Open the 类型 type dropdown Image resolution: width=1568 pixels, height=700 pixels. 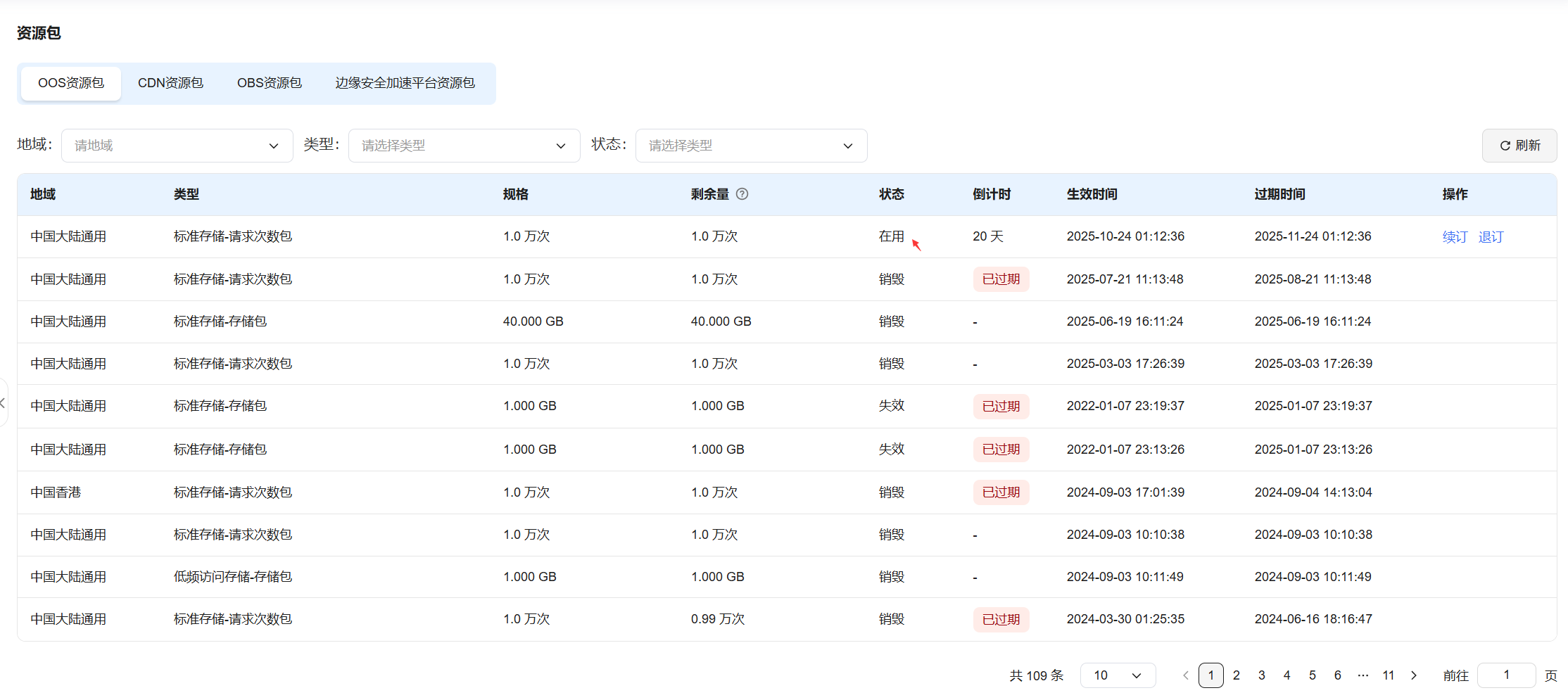coord(464,146)
